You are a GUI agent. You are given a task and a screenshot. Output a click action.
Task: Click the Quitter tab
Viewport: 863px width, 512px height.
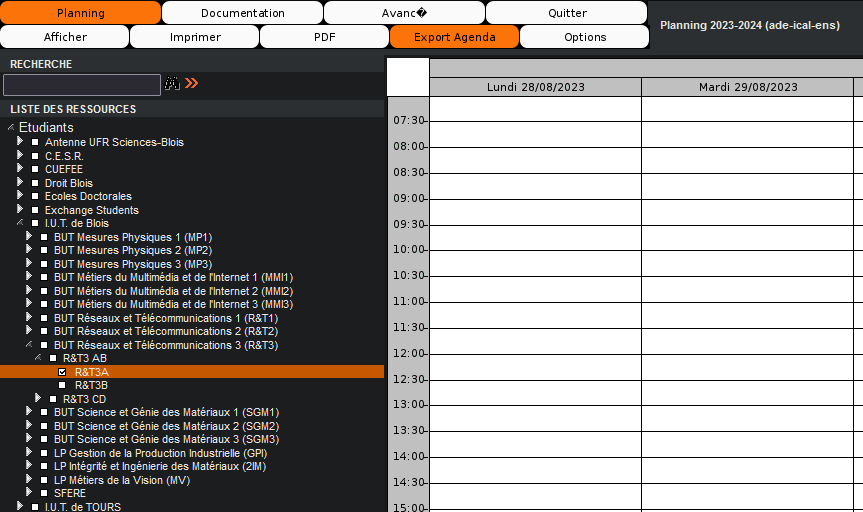567,13
